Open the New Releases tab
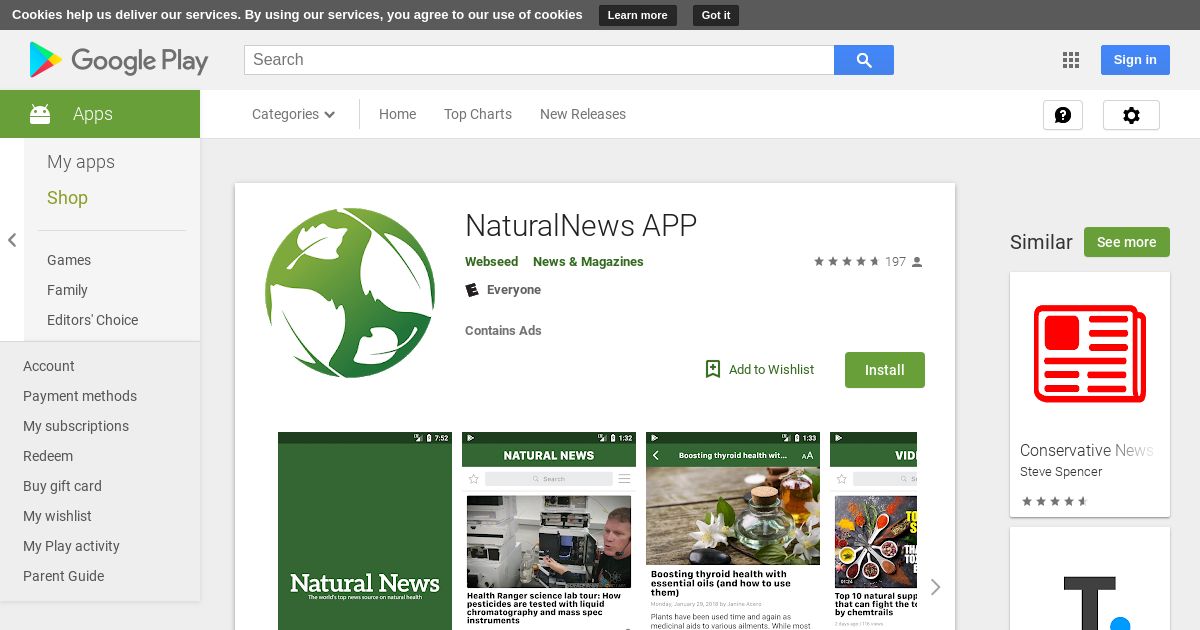 click(583, 114)
